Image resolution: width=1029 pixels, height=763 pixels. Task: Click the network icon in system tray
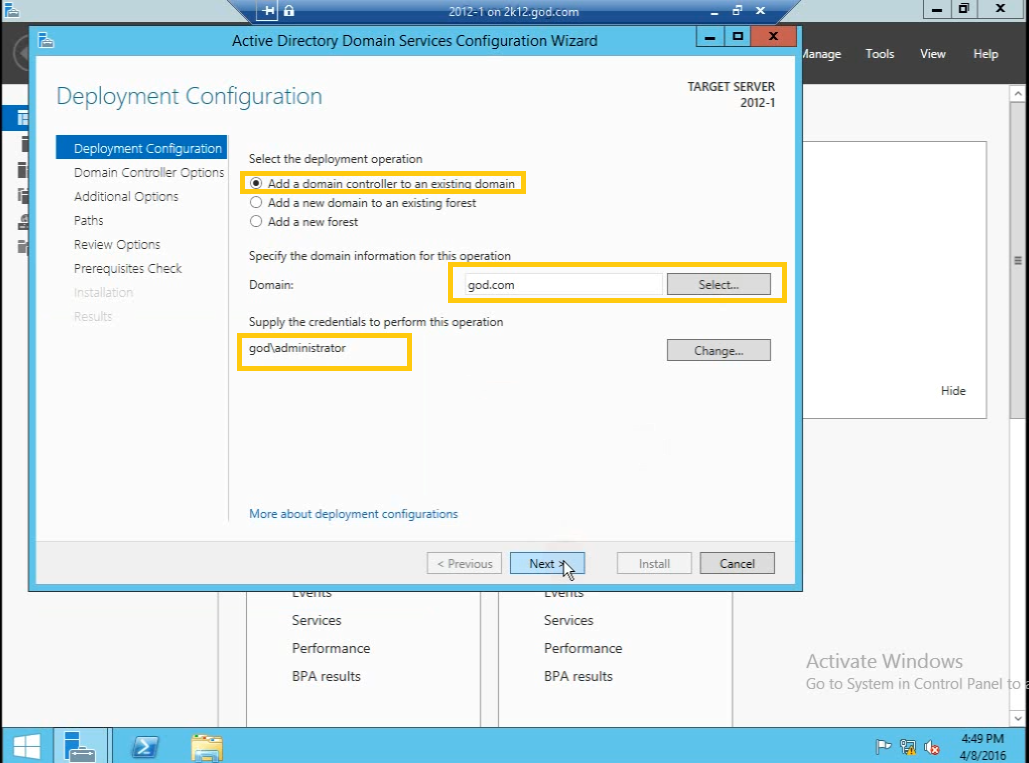[x=908, y=747]
